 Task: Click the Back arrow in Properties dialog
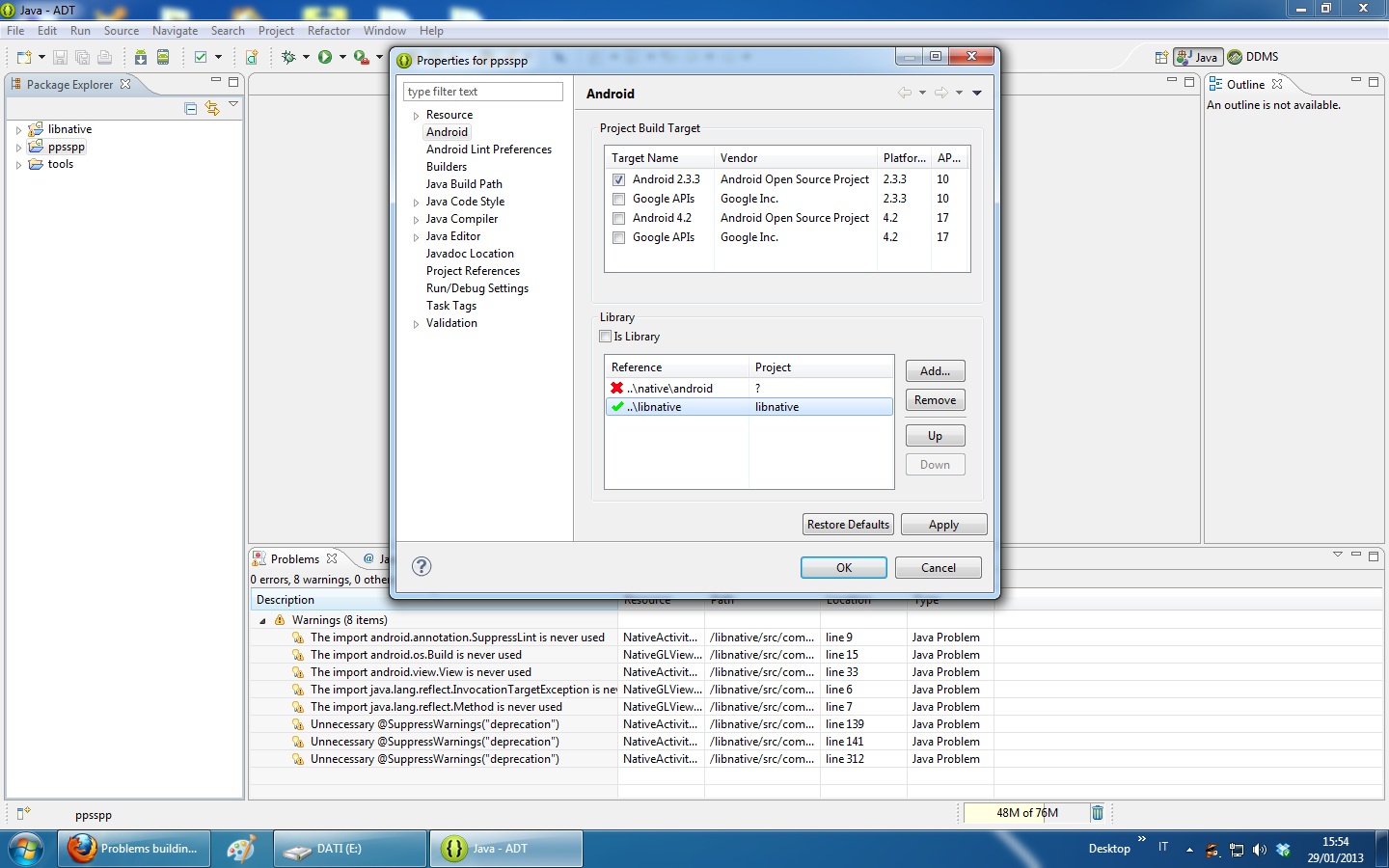(905, 93)
